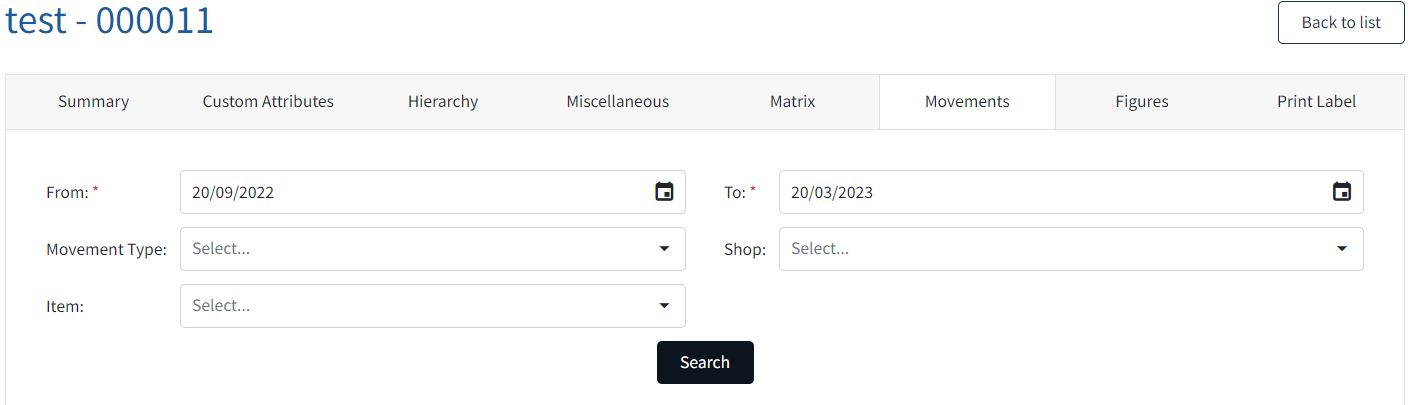1416x405 pixels.
Task: Expand the Item dropdown arrow
Action: [664, 306]
